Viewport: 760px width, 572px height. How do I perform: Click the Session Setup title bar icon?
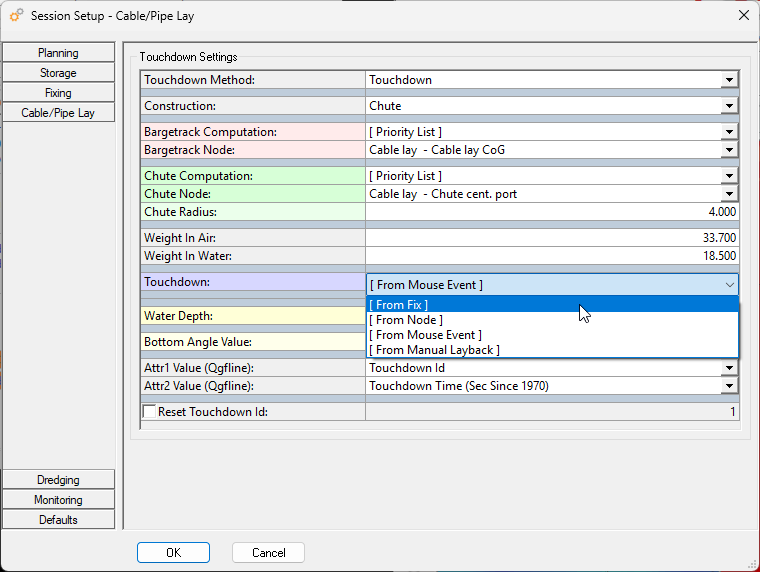pyautogui.click(x=16, y=15)
